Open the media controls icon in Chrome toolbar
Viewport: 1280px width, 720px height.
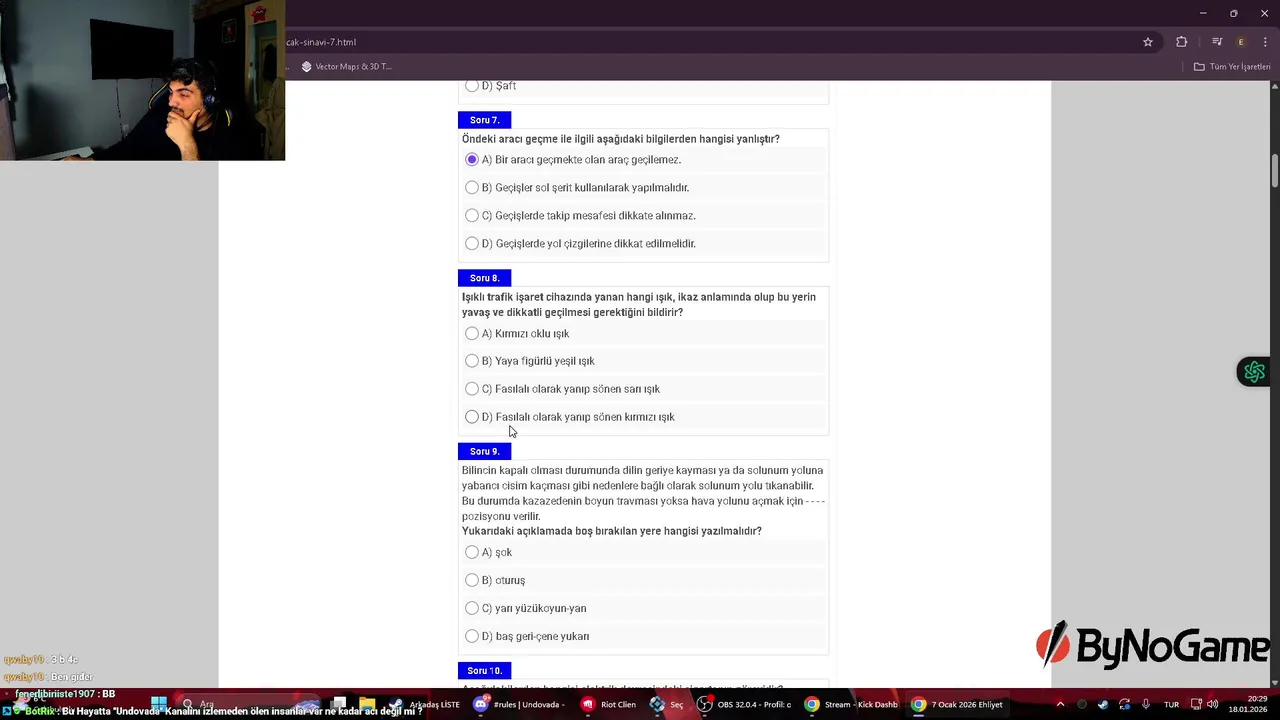point(1217,42)
